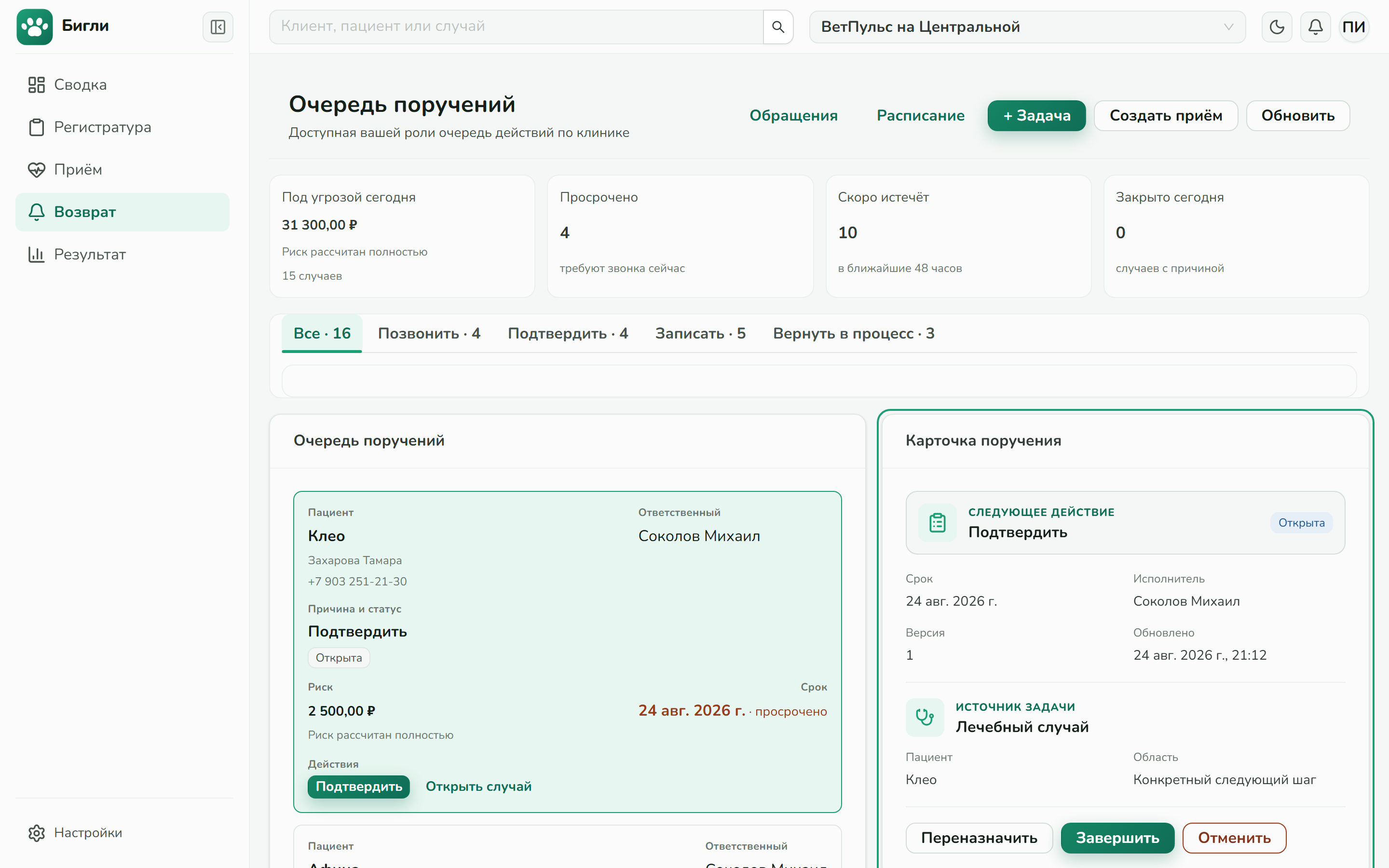
Task: Click Соколов Михаил under Исполнитель
Action: (1186, 601)
